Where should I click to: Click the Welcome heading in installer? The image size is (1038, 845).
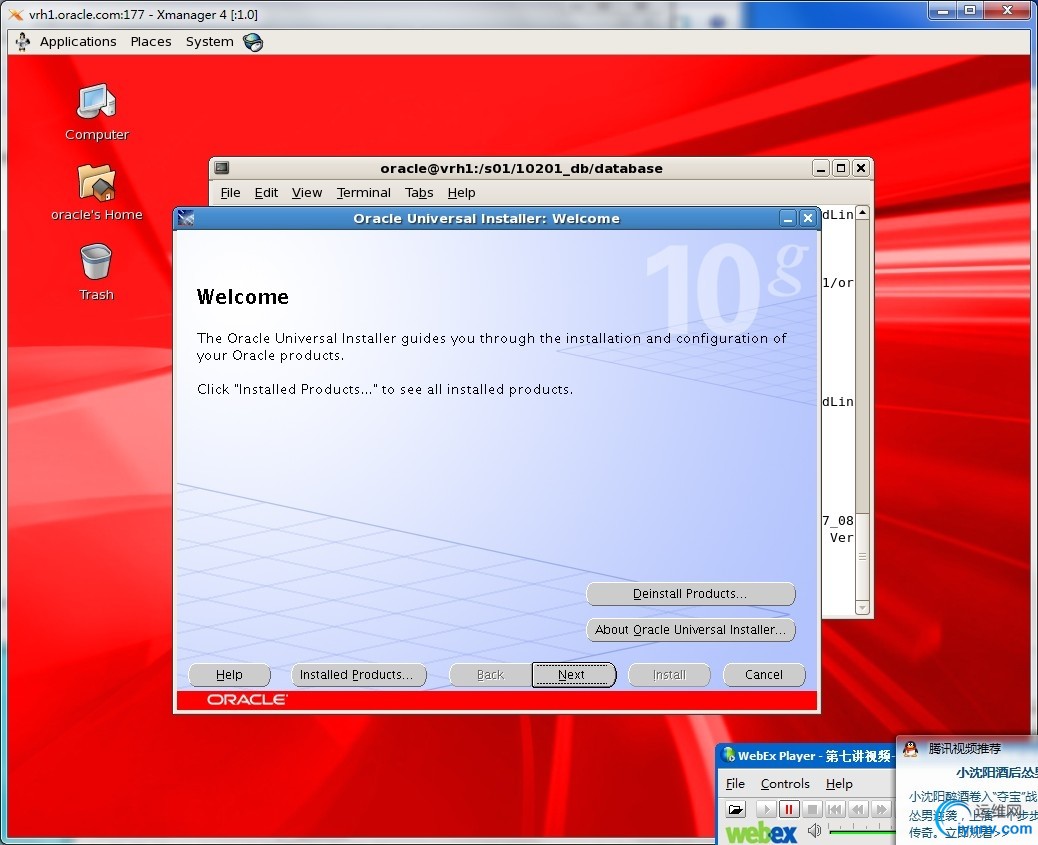tap(243, 297)
